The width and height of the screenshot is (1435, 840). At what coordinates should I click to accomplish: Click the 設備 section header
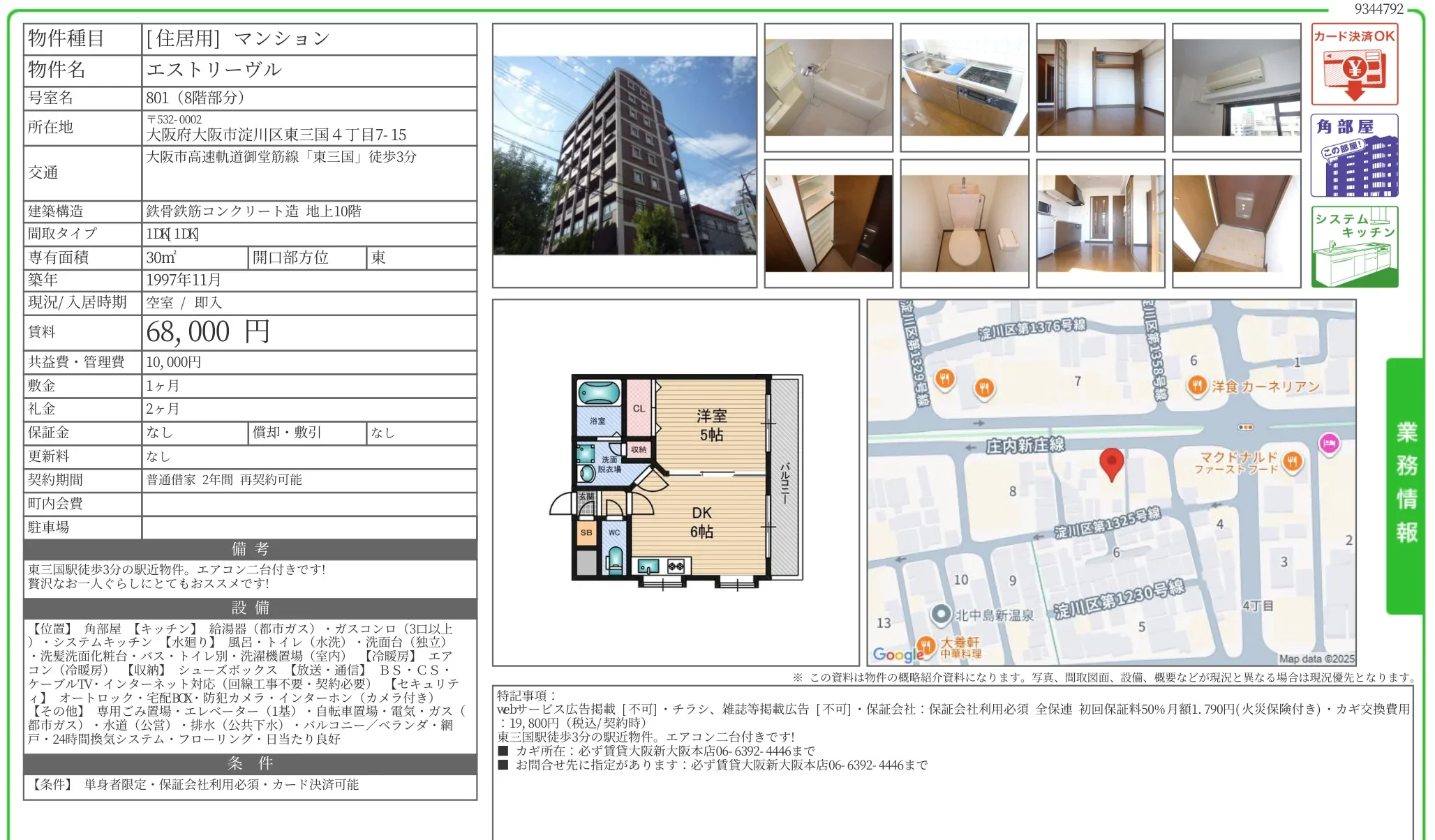(x=250, y=608)
